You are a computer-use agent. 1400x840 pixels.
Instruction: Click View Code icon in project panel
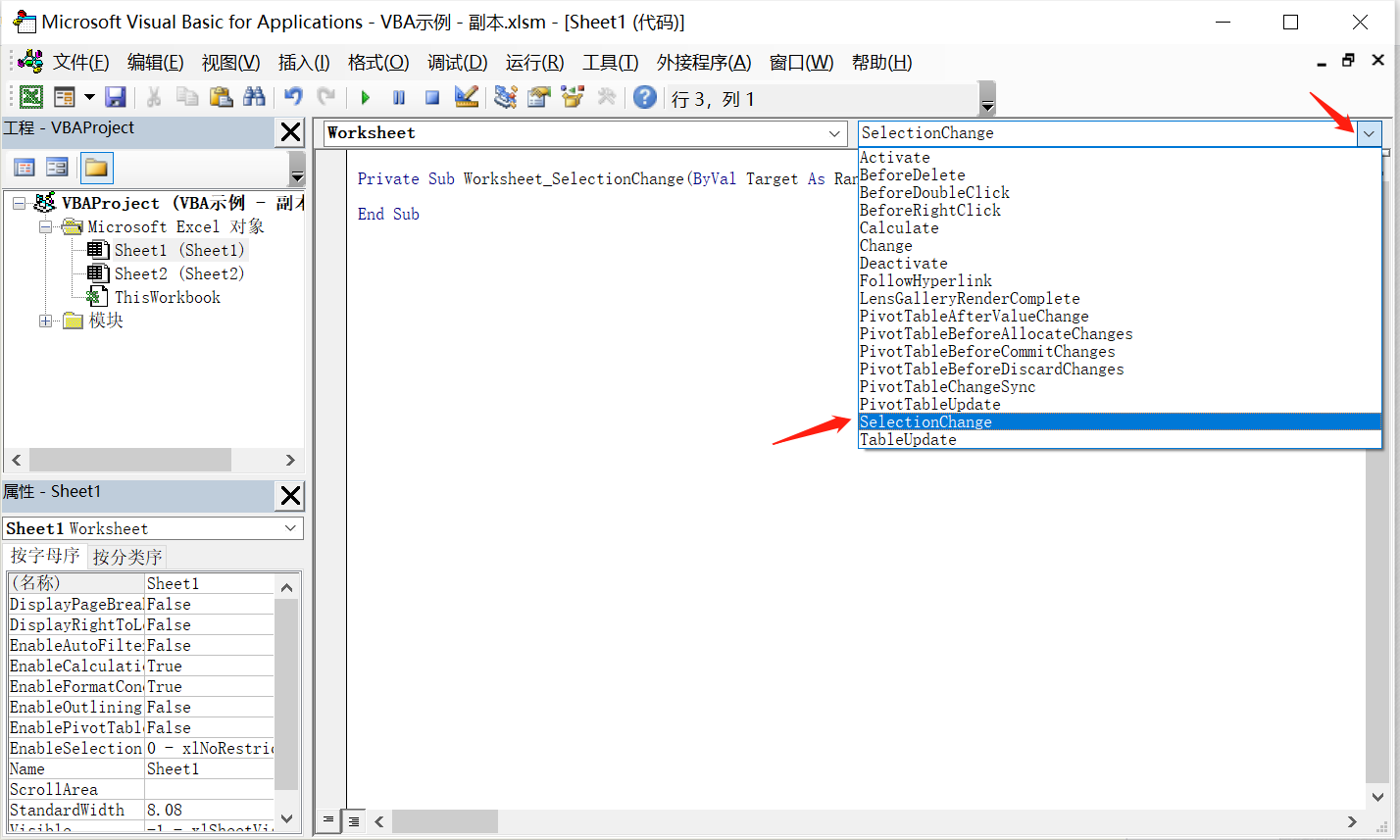[x=23, y=168]
